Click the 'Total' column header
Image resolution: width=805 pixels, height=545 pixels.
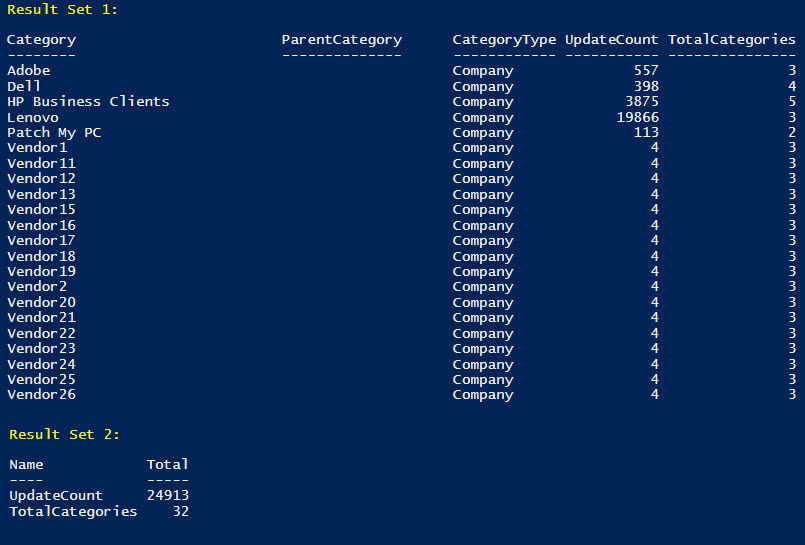(x=167, y=464)
